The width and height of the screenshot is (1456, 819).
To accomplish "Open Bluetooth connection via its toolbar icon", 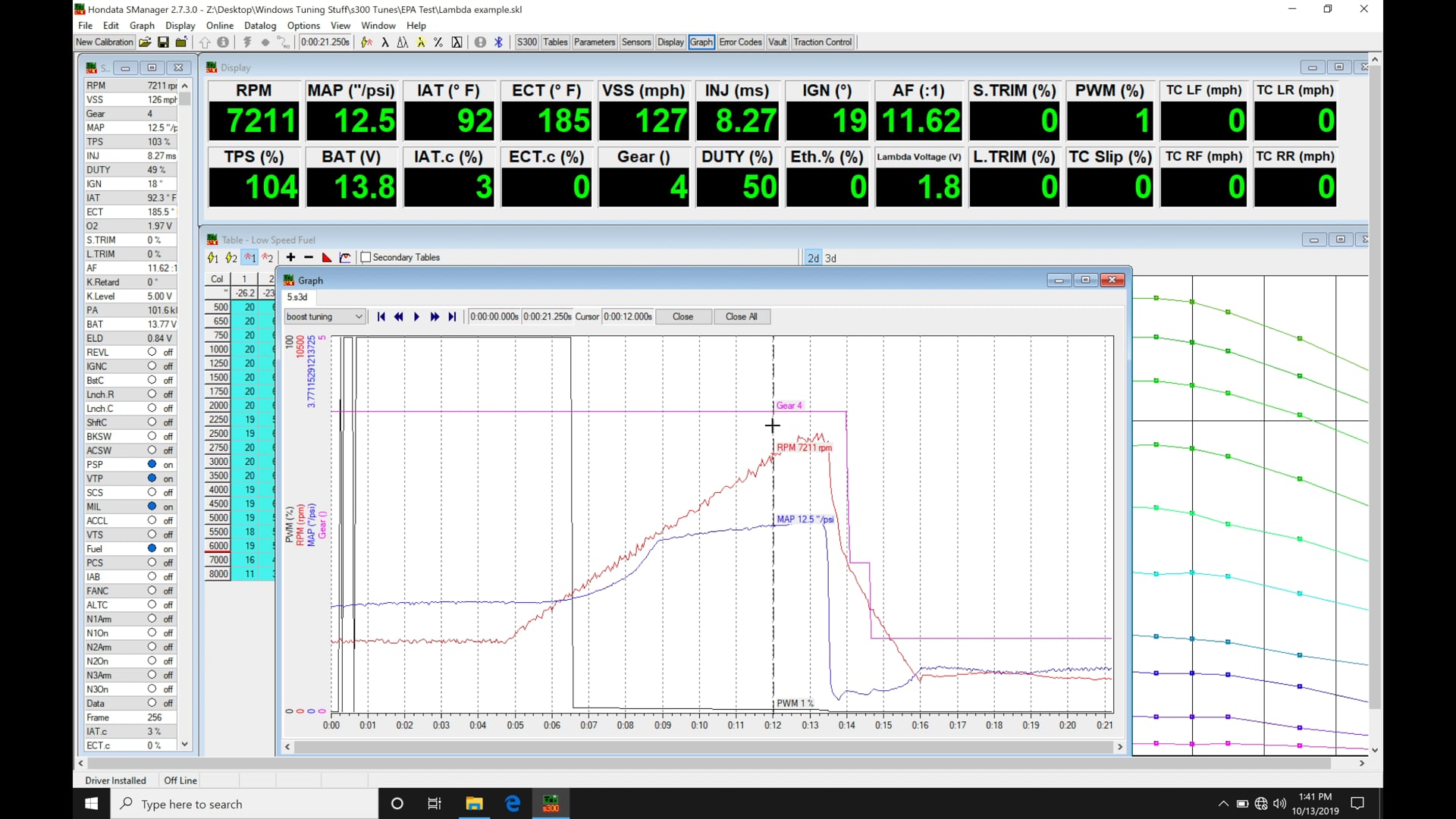I will [x=499, y=42].
